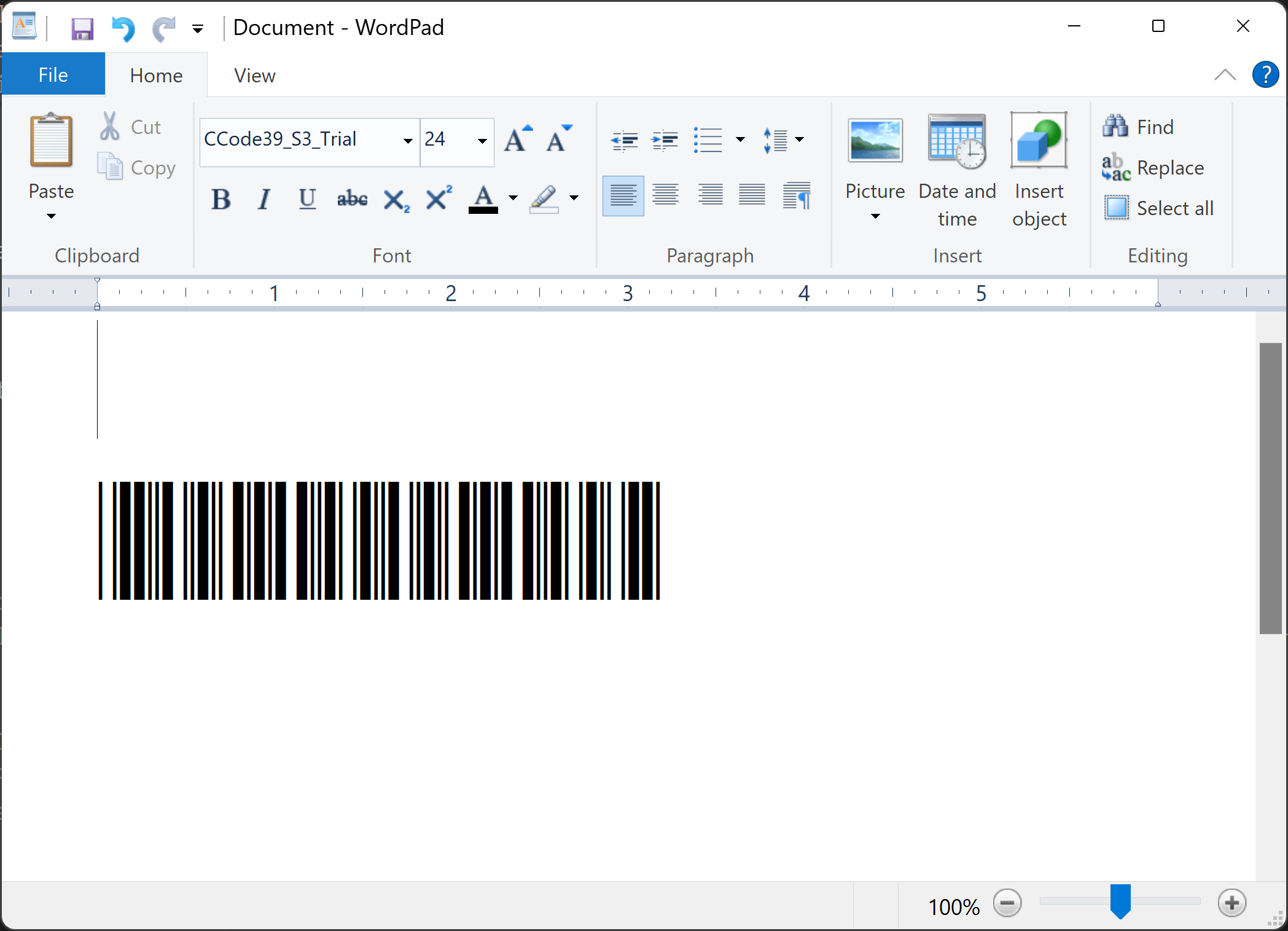Undo the last action
Viewport: 1288px width, 931px height.
[x=123, y=28]
